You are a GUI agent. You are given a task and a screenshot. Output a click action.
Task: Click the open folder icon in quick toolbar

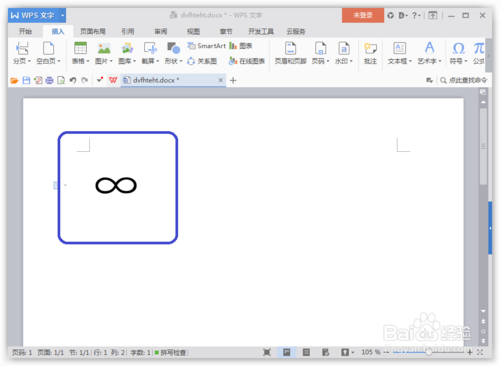click(x=14, y=80)
